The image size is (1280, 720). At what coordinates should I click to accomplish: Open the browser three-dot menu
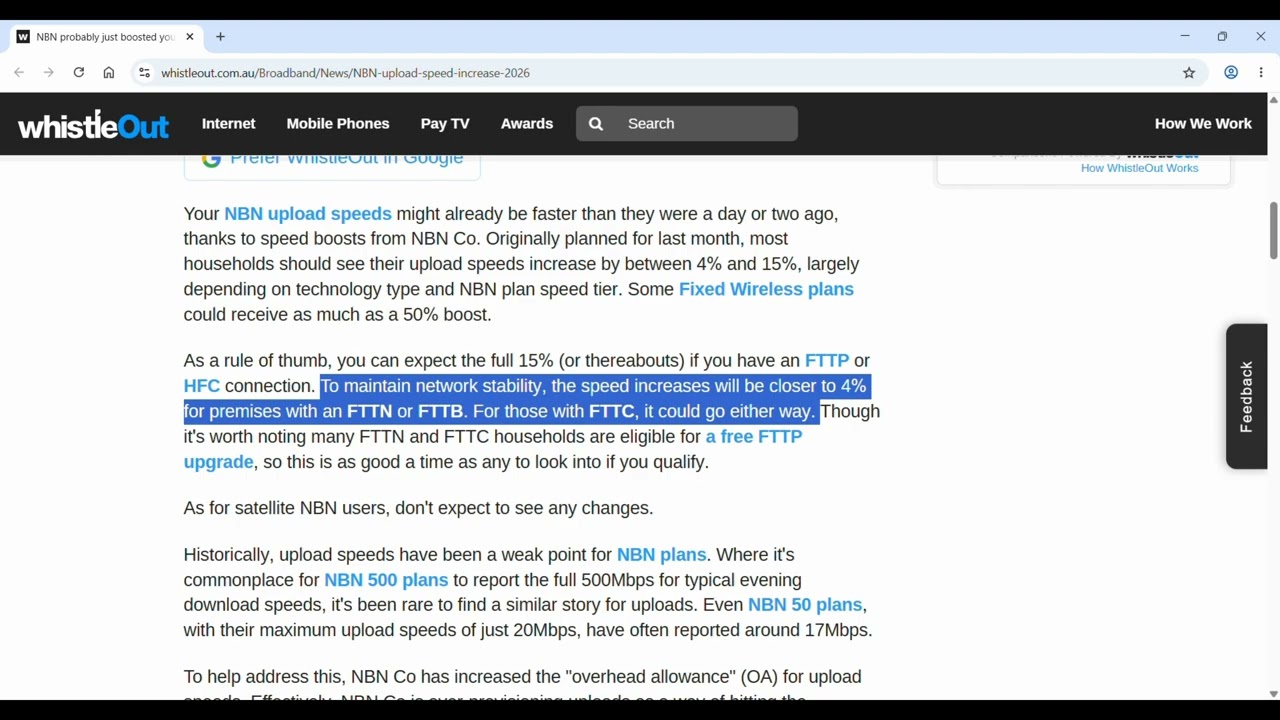coord(1261,73)
